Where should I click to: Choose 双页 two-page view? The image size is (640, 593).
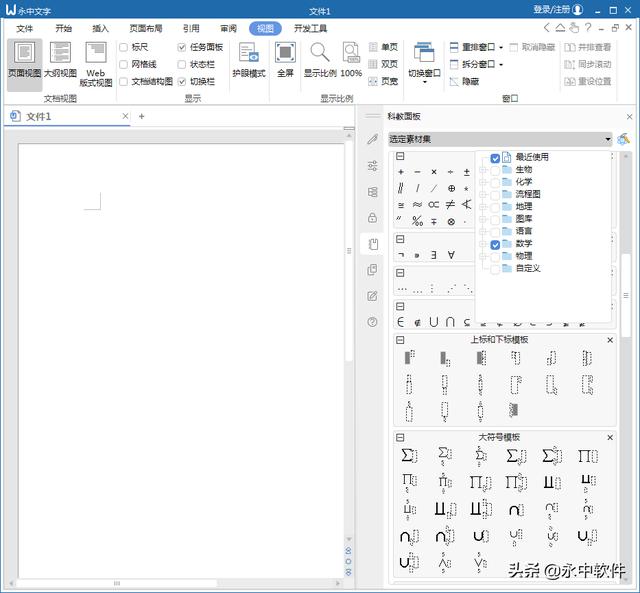coord(383,64)
